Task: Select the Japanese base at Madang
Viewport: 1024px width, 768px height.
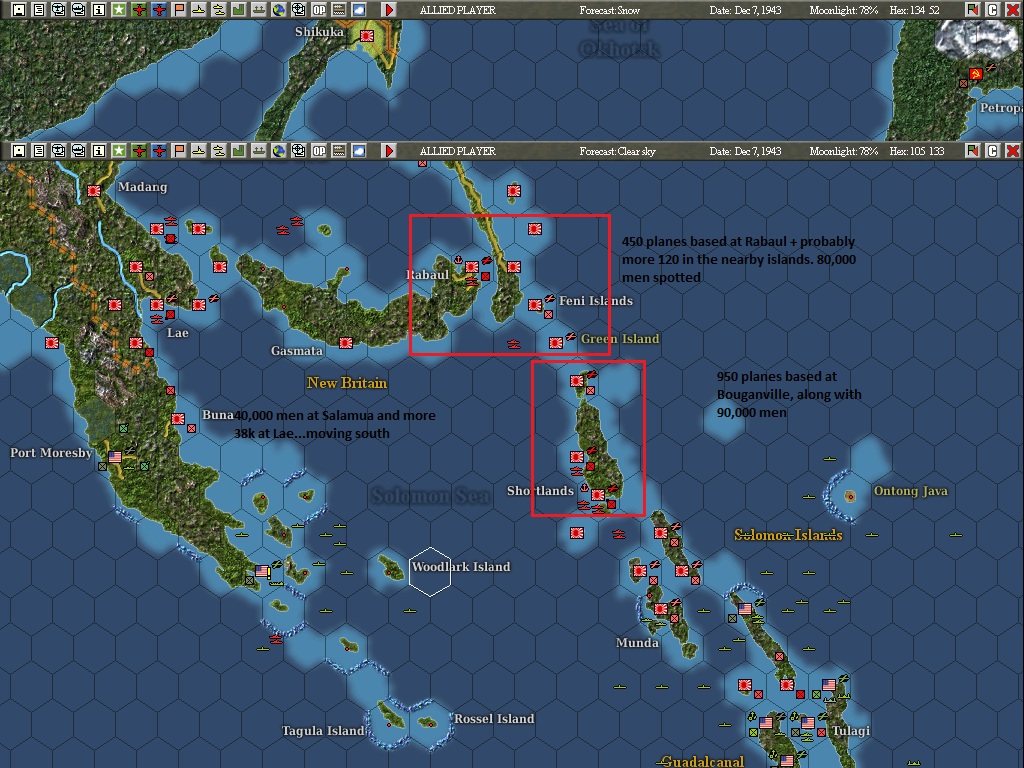Action: [94, 191]
